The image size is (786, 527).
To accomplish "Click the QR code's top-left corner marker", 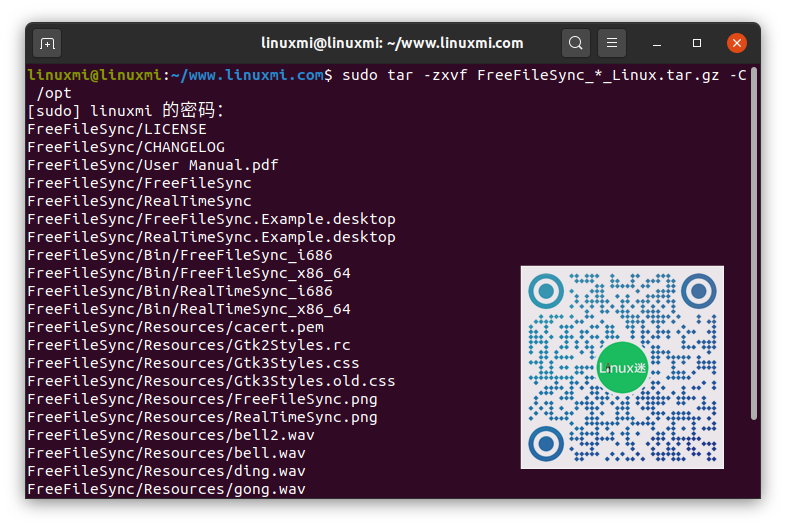I will point(546,291).
